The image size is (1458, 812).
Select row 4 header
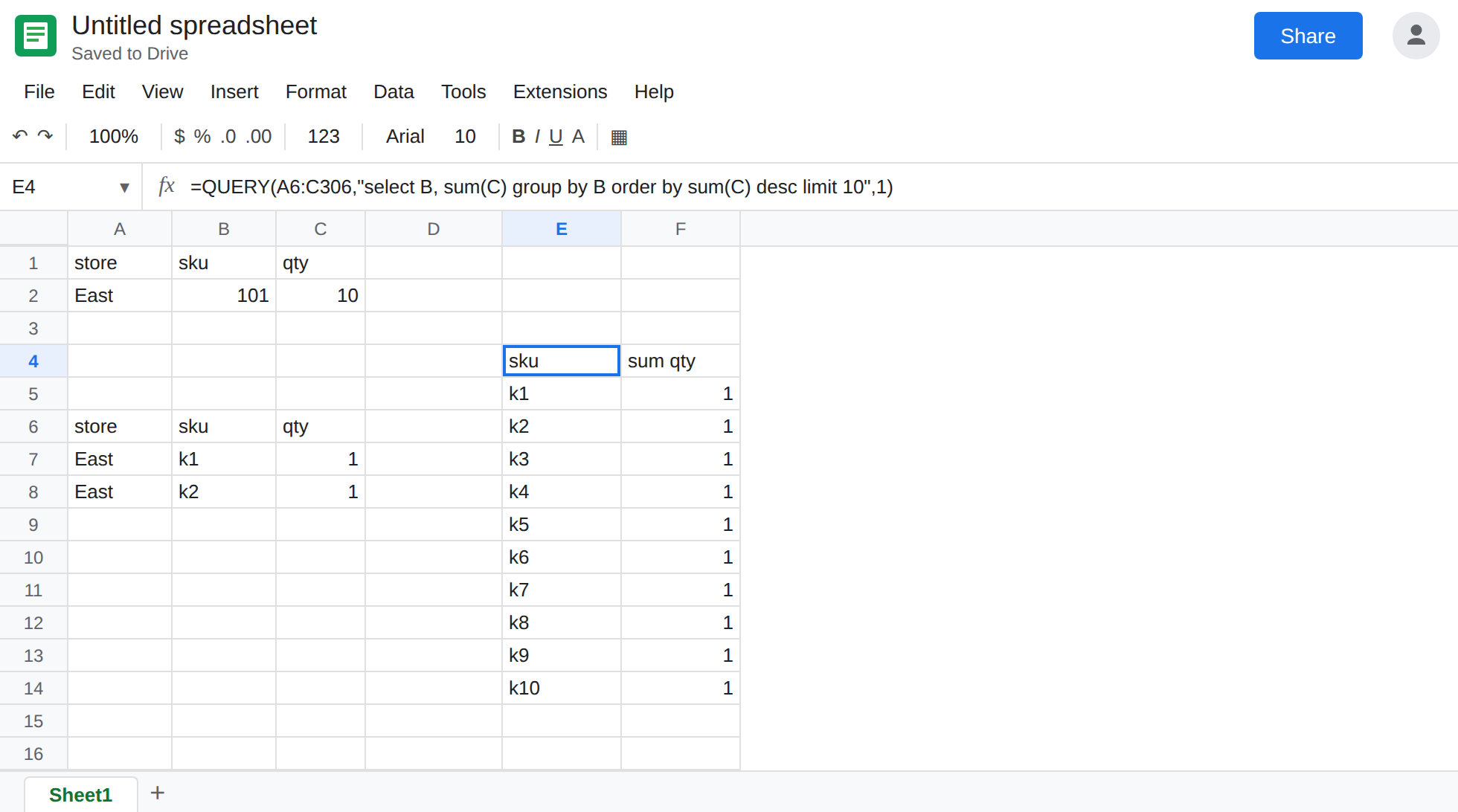click(x=33, y=361)
